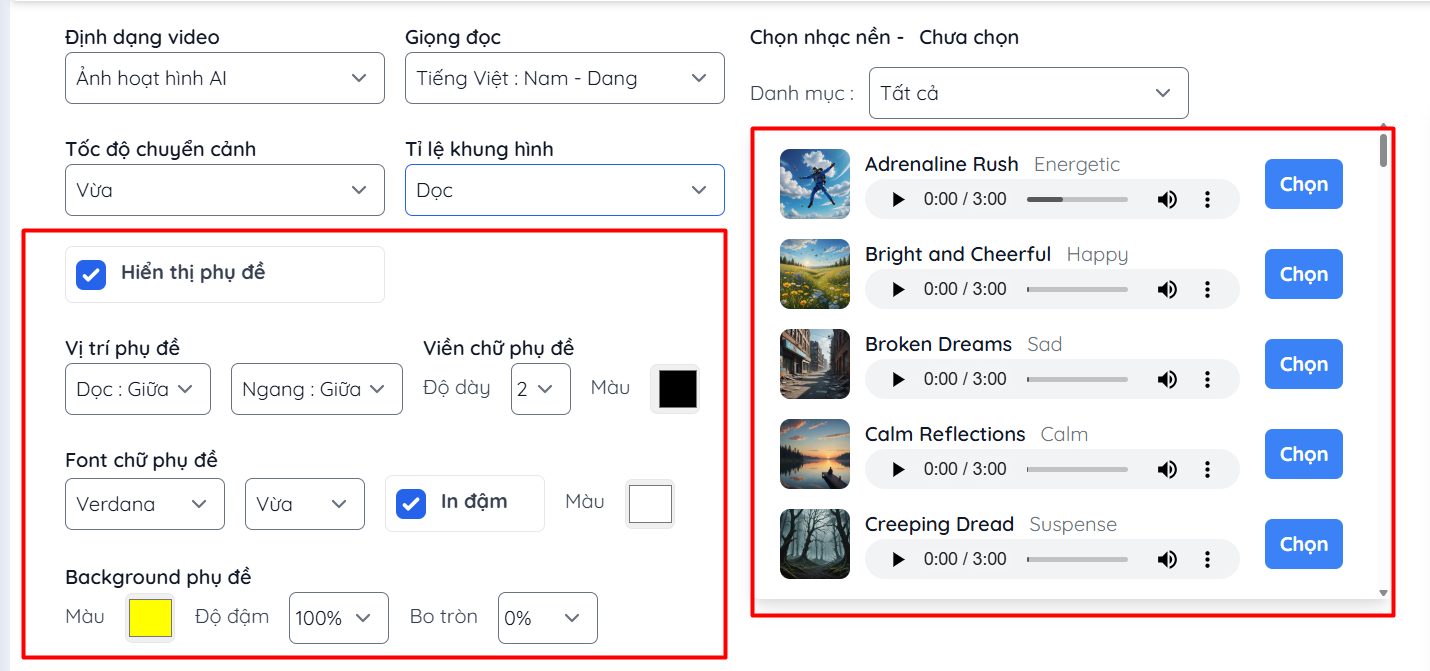Open the Định dạng video dropdown
The height and width of the screenshot is (671, 1430).
coord(225,78)
